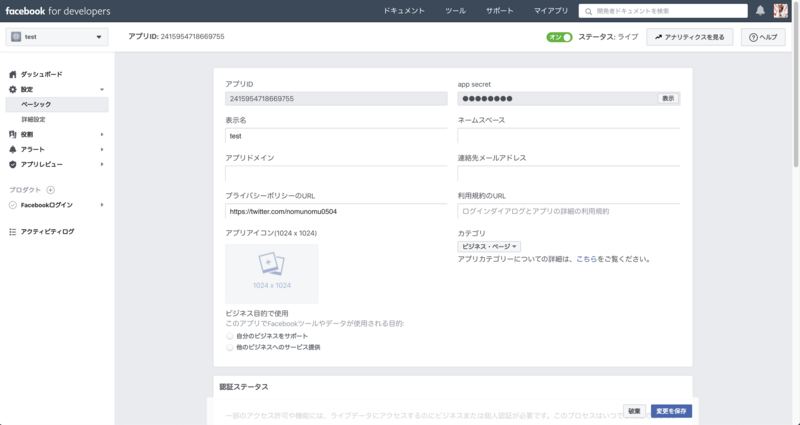Click the 認証ステータス heading
The height and width of the screenshot is (425, 800).
tap(244, 387)
